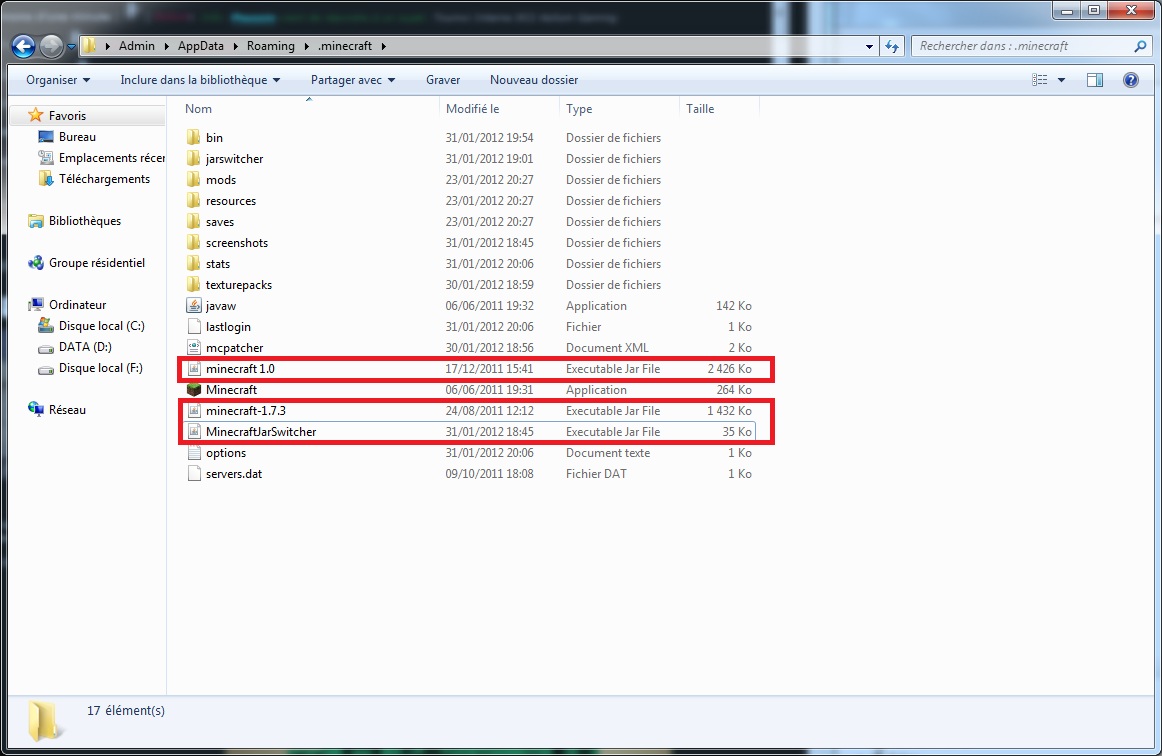Image resolution: width=1162 pixels, height=756 pixels.
Task: Select the bin folder icon
Action: click(x=193, y=138)
